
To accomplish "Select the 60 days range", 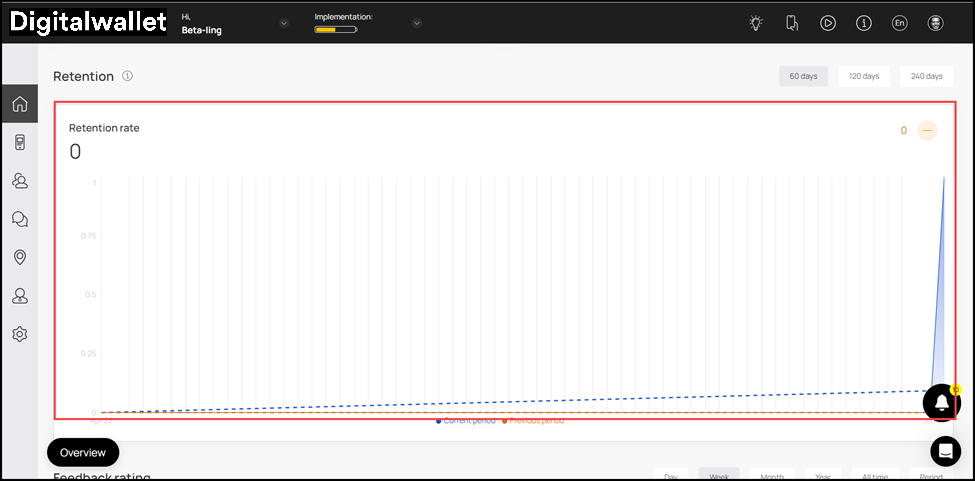I will (803, 76).
